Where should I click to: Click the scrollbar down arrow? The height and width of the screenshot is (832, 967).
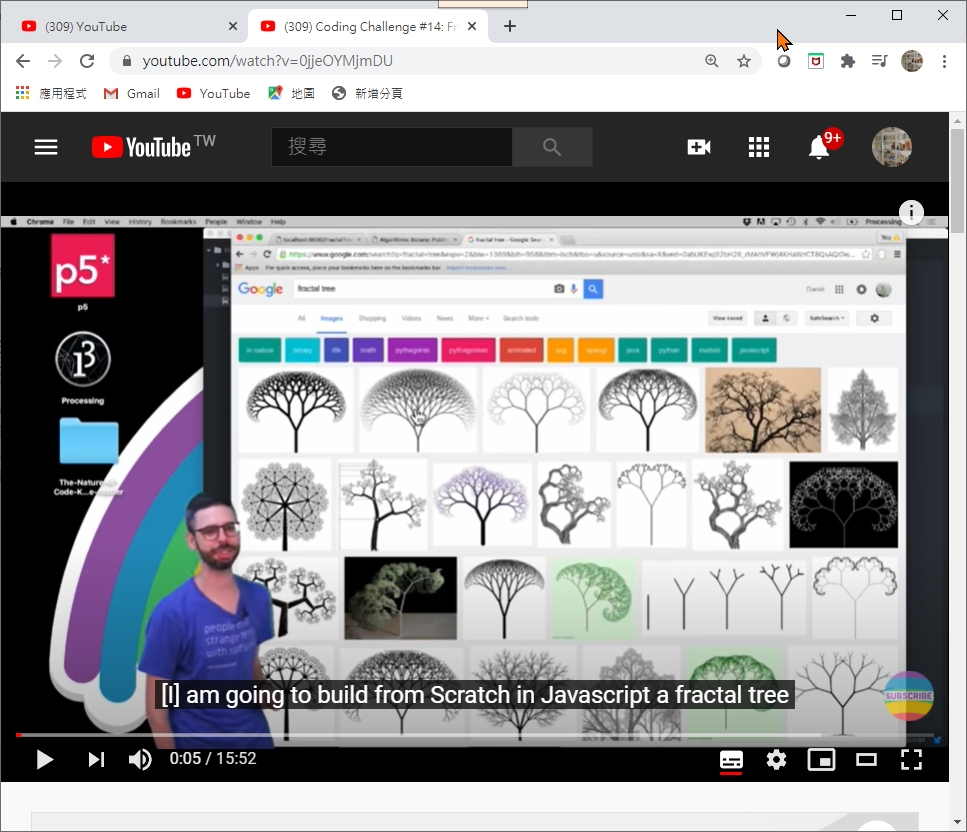[x=957, y=822]
